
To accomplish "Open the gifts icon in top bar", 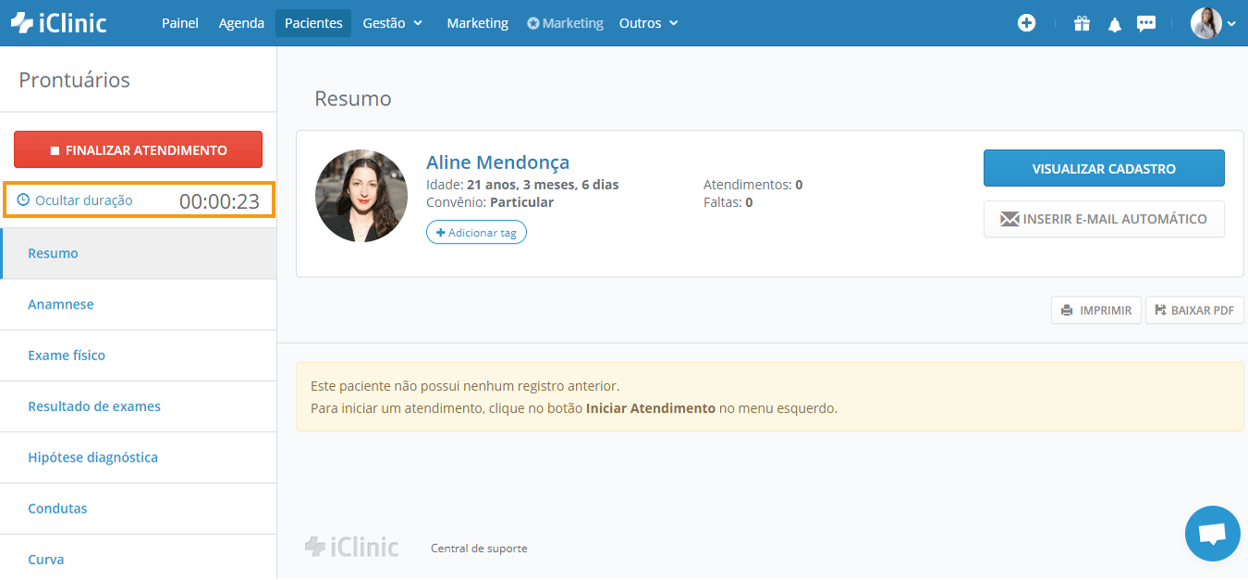I will pyautogui.click(x=1081, y=22).
